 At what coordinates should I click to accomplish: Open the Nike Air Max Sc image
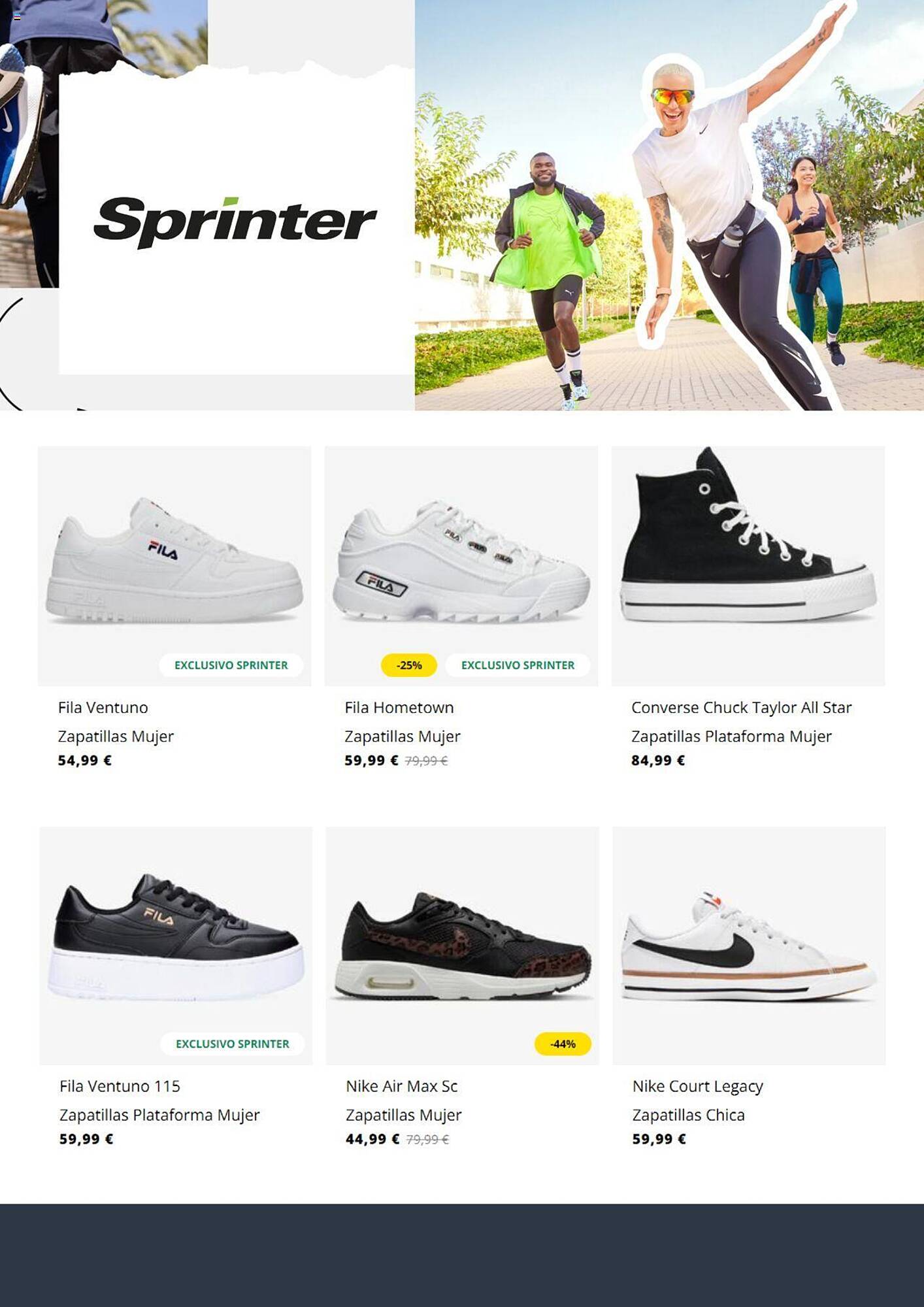(x=463, y=946)
